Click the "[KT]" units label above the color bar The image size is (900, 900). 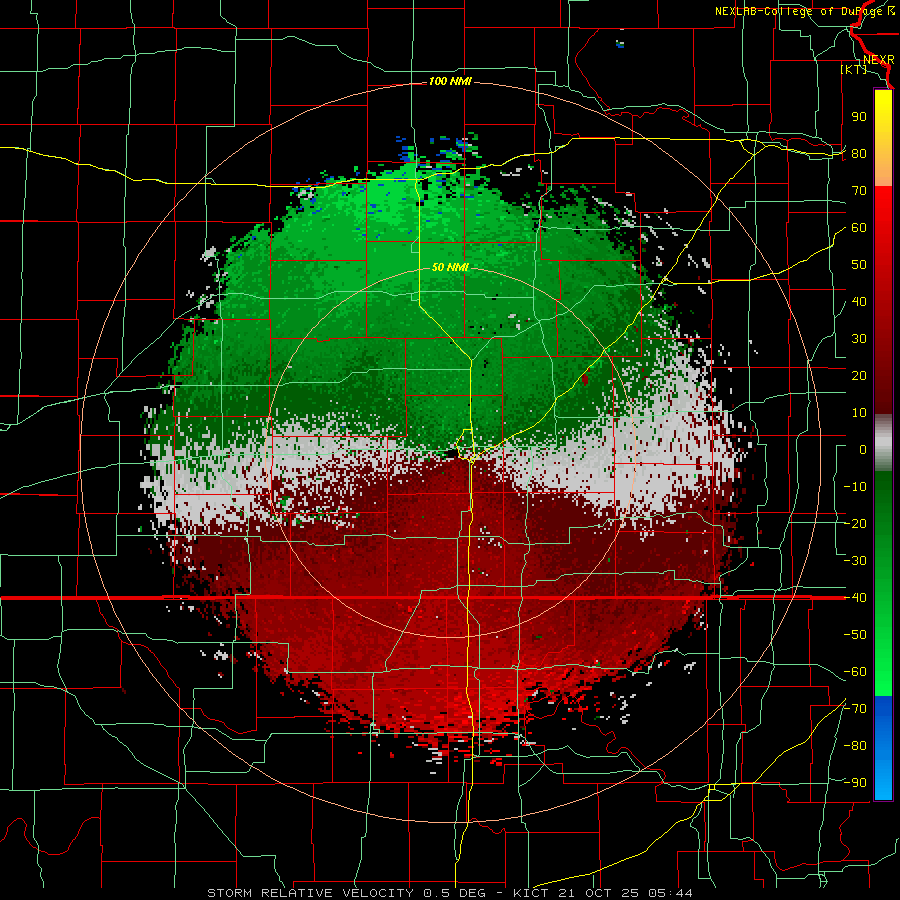(x=853, y=69)
